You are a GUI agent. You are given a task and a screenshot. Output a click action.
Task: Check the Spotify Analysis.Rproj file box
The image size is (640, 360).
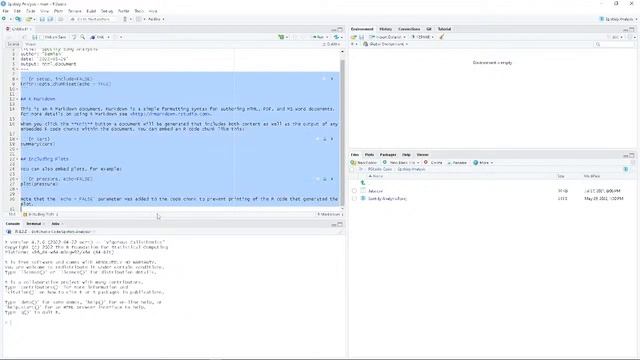pyautogui.click(x=354, y=199)
